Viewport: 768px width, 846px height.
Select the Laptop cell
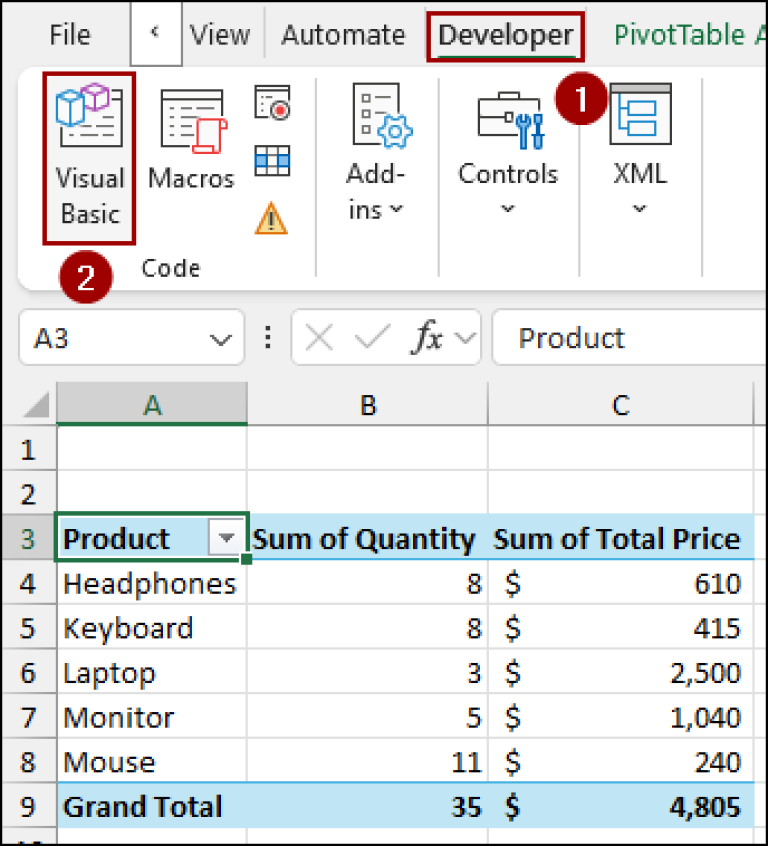click(x=150, y=673)
